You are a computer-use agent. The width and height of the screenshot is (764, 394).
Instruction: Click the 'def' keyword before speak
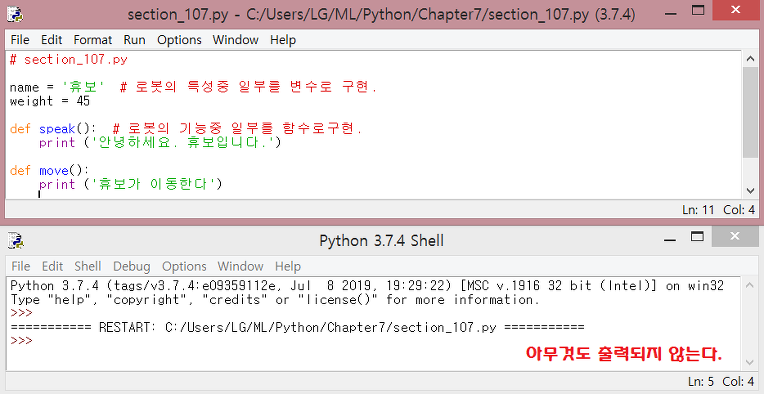(20, 130)
